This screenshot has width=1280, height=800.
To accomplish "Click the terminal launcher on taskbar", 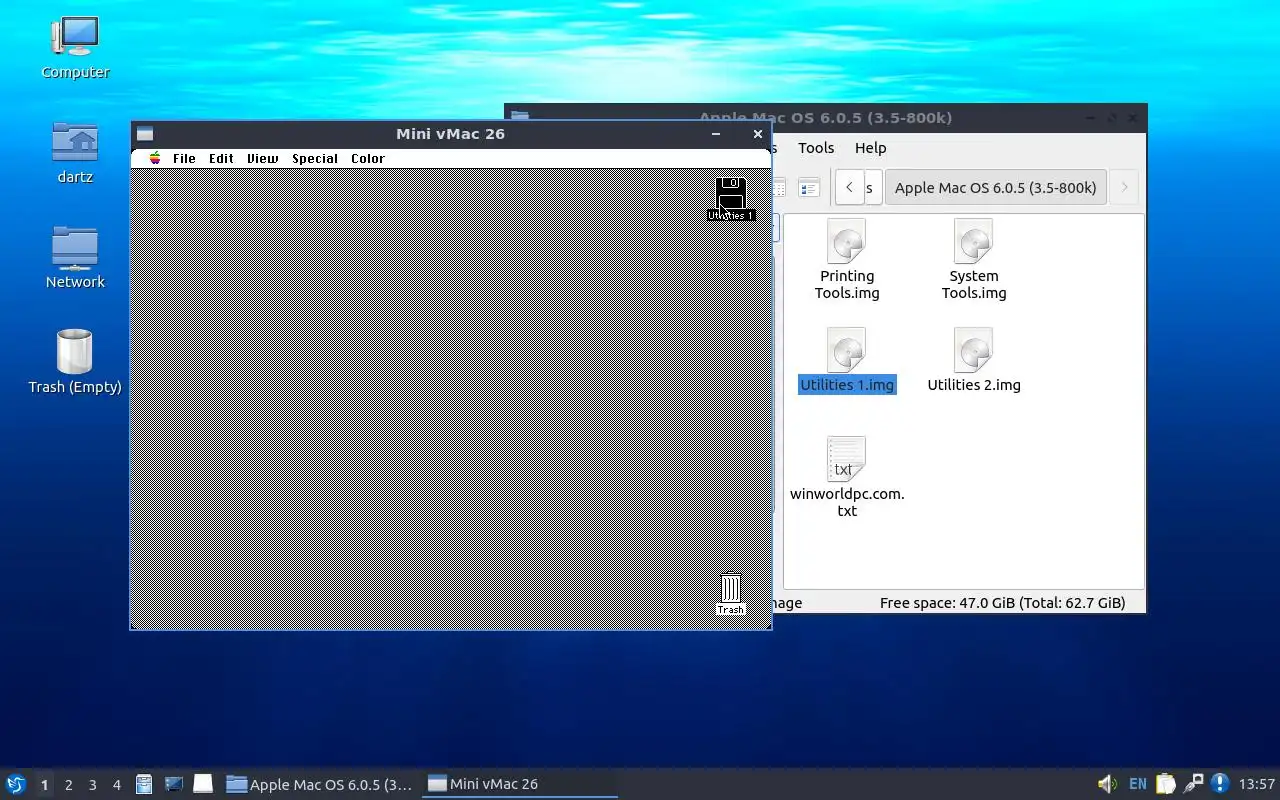I will 173,784.
